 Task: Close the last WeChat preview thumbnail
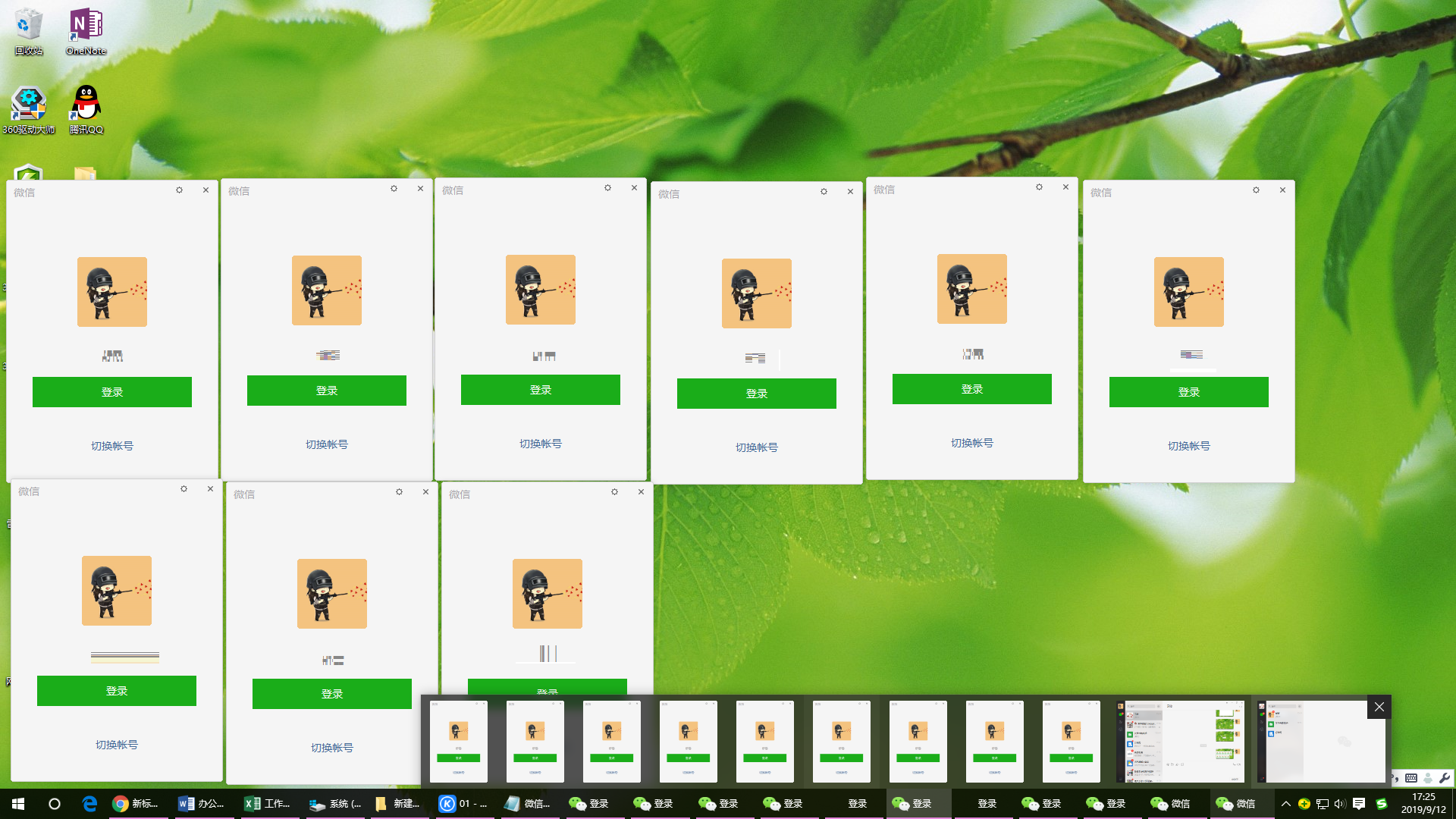coord(1379,707)
